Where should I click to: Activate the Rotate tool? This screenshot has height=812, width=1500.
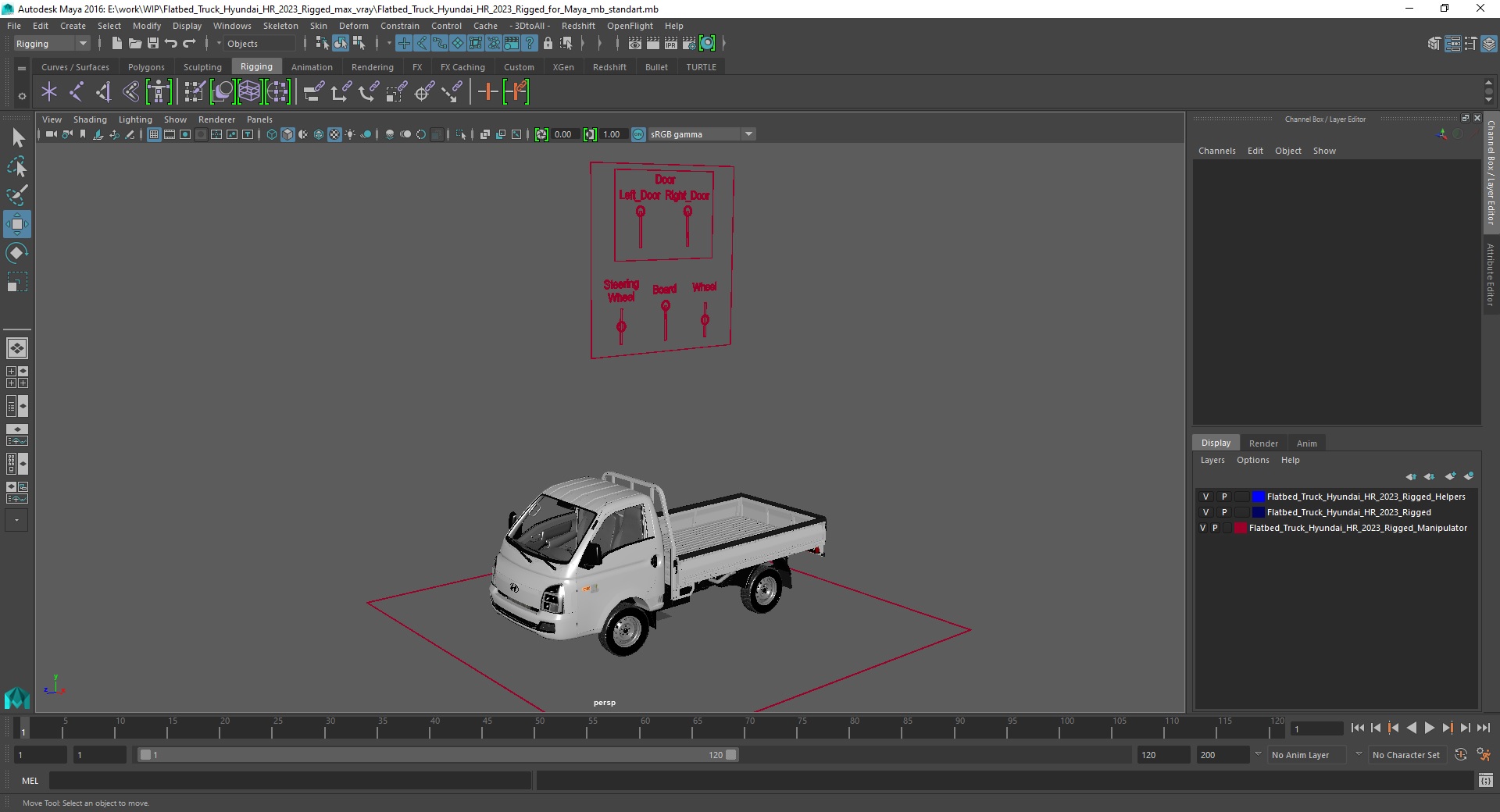[x=17, y=253]
